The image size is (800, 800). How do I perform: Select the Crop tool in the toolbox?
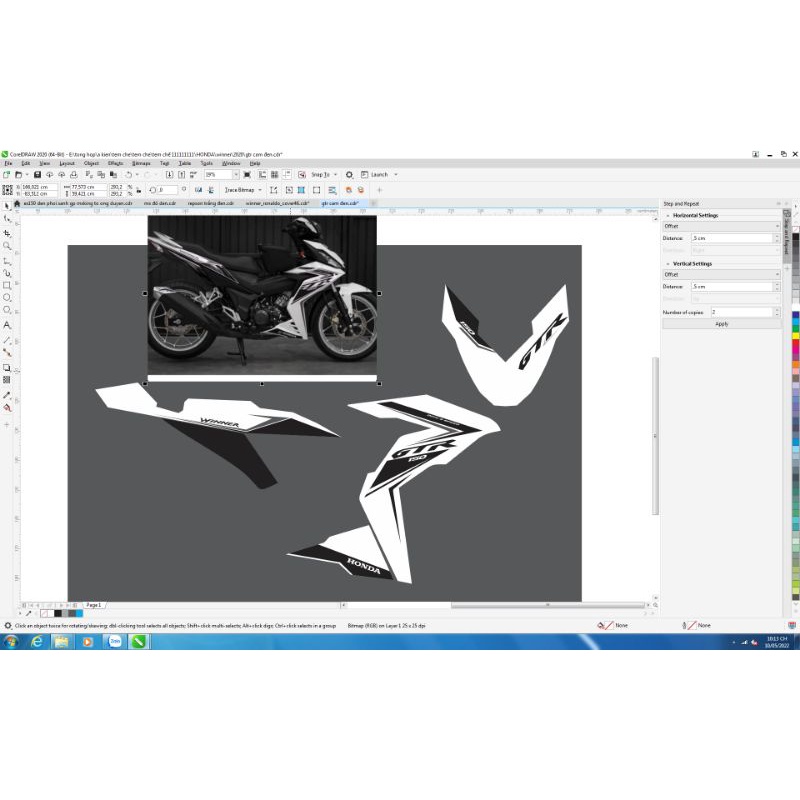tap(7, 232)
